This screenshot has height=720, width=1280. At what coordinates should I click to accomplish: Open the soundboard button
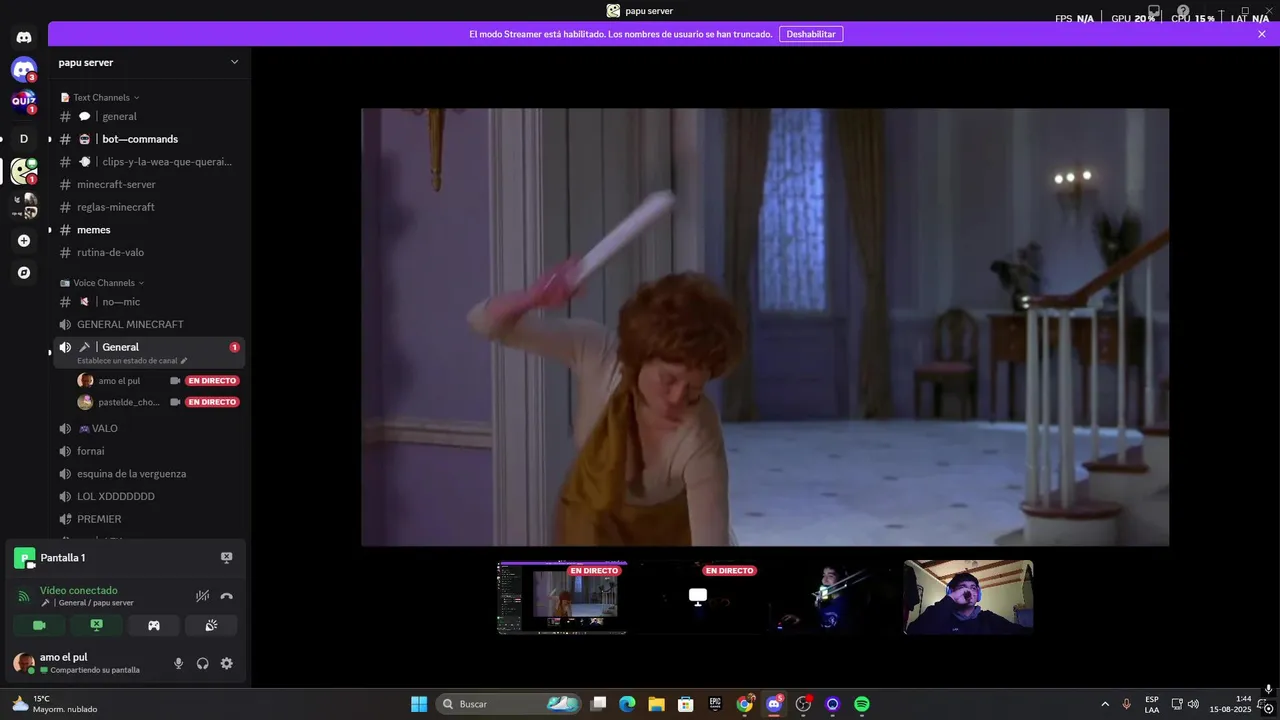click(211, 625)
